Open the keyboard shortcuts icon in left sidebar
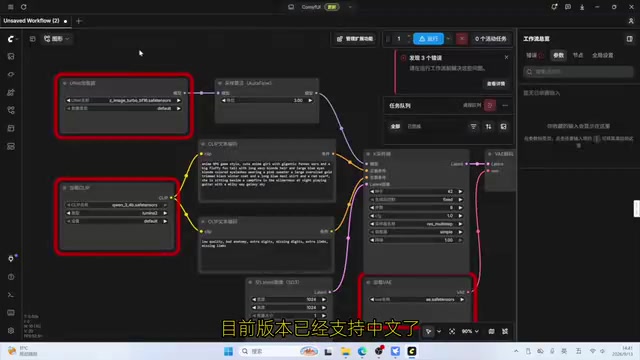The height and width of the screenshot is (360, 640). [11, 313]
